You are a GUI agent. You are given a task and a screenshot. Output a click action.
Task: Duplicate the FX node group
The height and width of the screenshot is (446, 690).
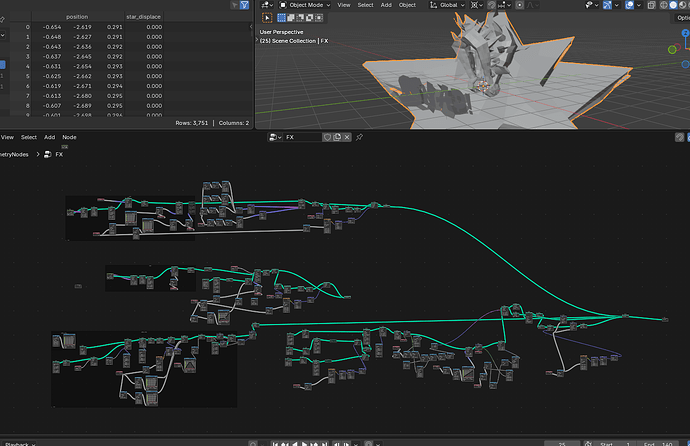point(337,137)
